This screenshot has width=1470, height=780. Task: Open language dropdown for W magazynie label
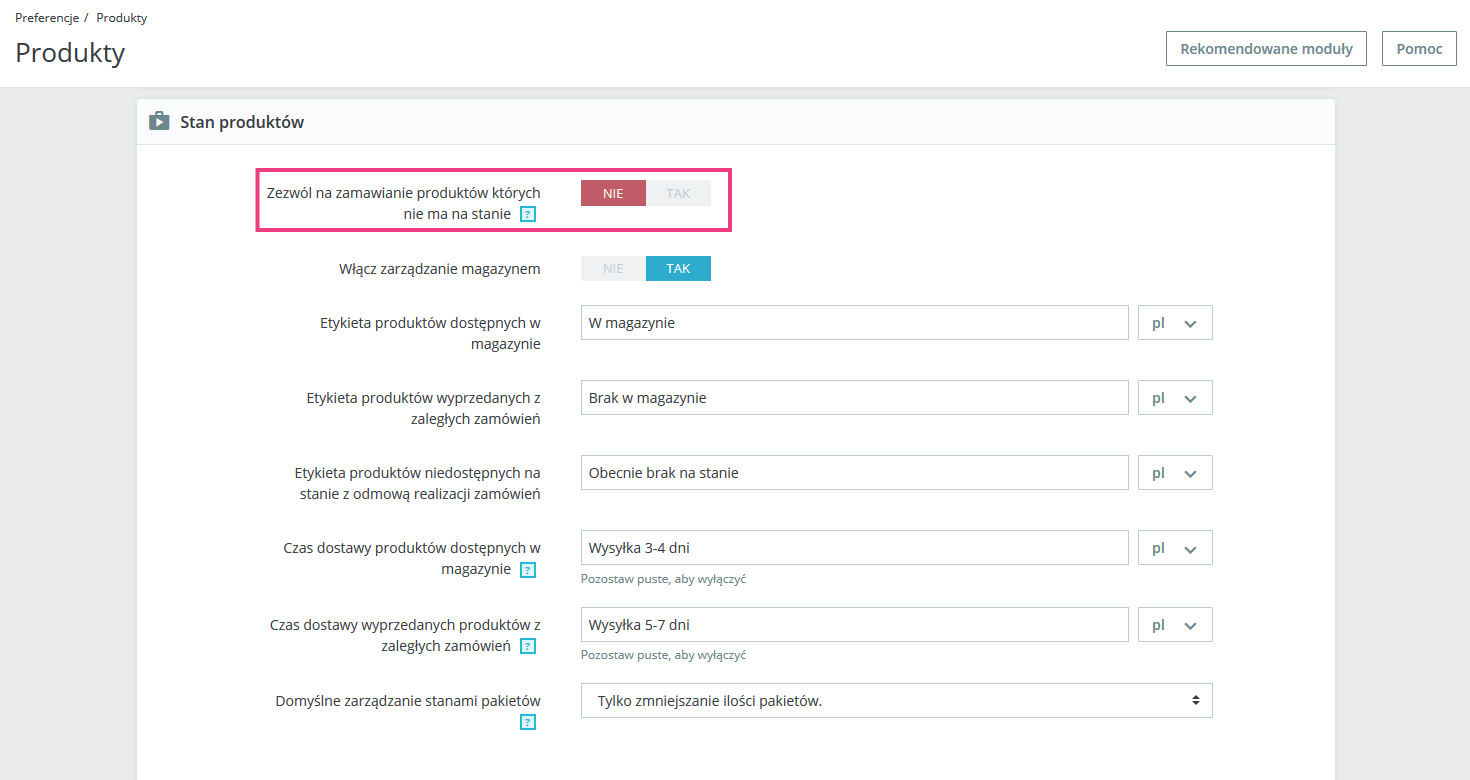coord(1175,323)
